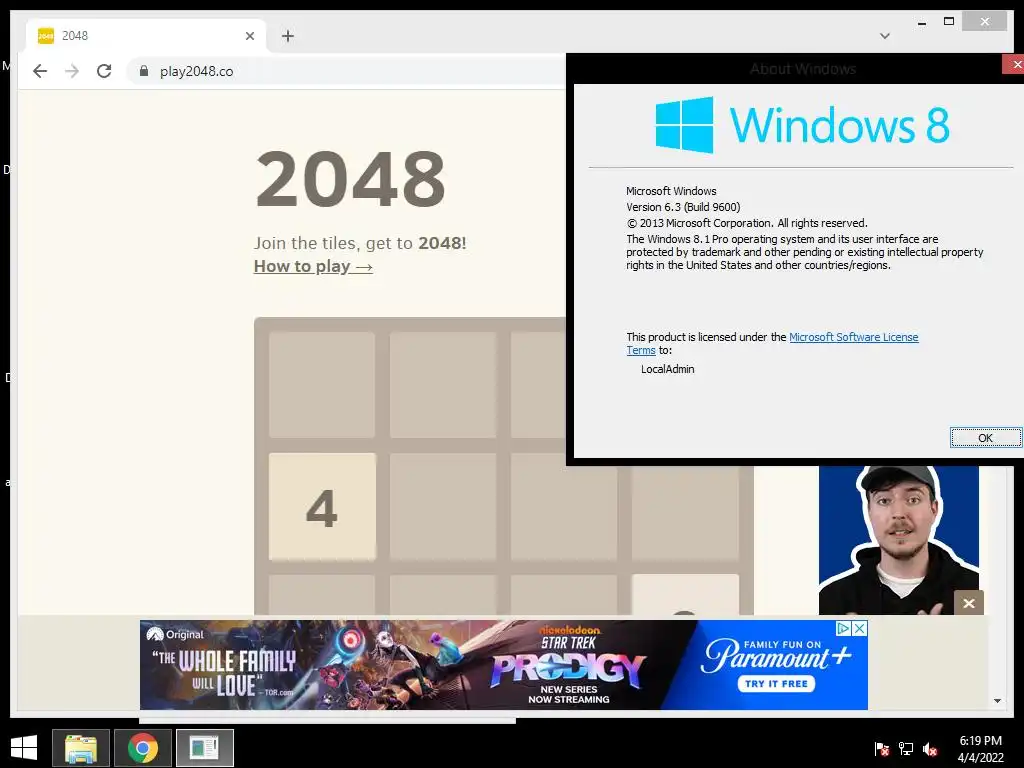
Task: Follow the 'How to play →' link
Action: pos(313,266)
